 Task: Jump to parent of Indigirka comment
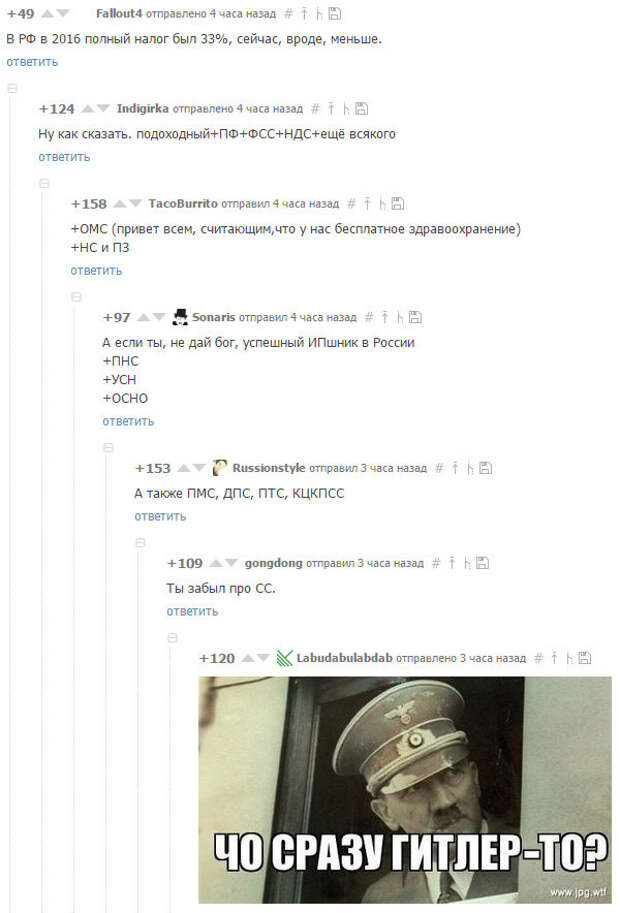pos(331,108)
